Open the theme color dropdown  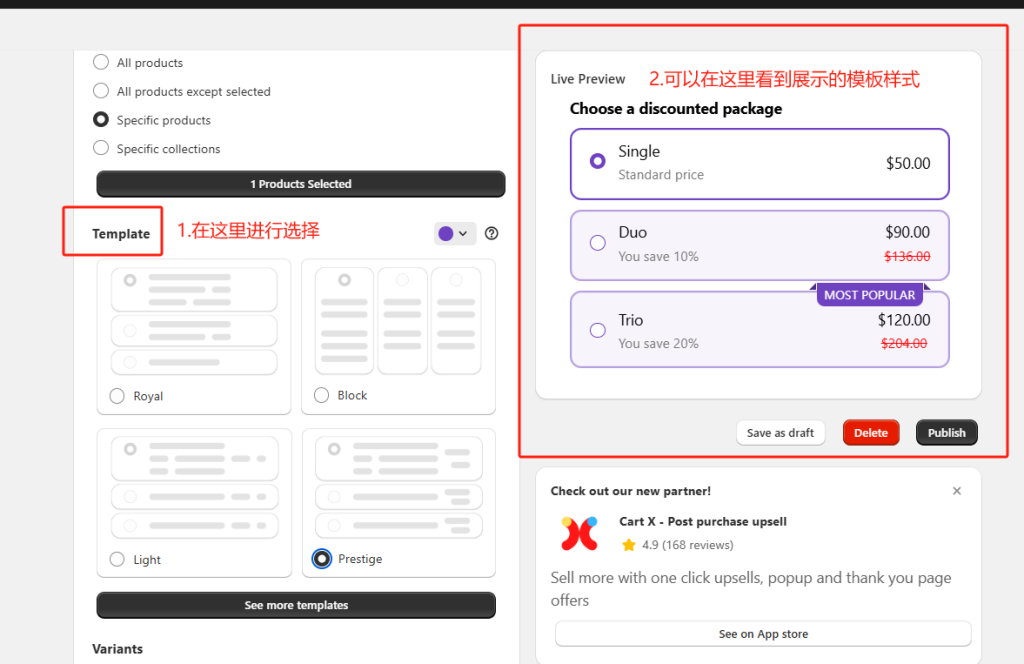click(464, 233)
